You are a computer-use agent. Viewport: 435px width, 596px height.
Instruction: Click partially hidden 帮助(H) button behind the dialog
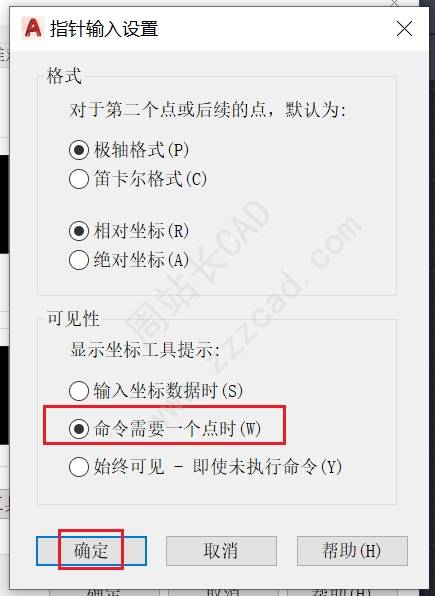tap(341, 592)
